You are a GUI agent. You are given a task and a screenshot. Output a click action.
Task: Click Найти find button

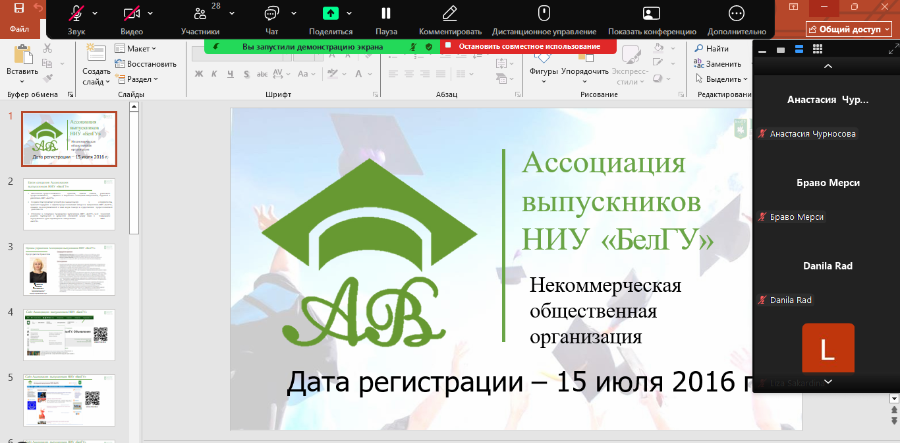point(711,49)
